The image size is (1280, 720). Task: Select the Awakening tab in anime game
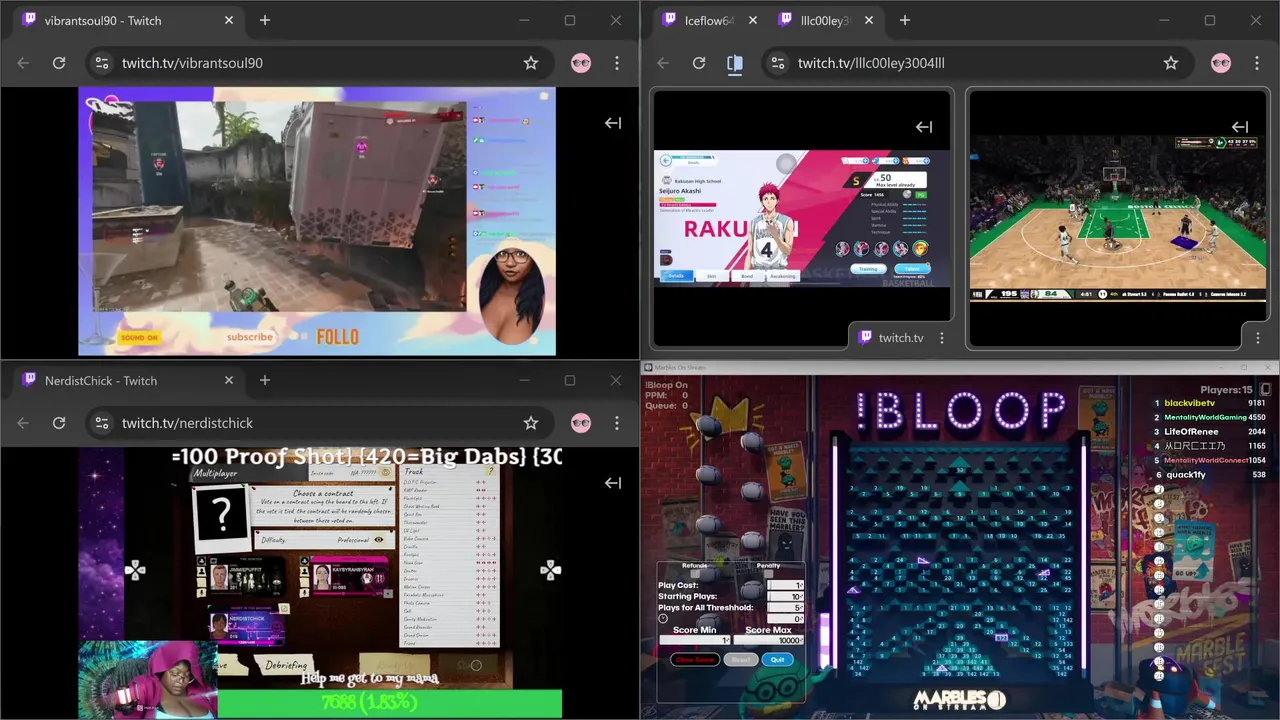tap(783, 276)
